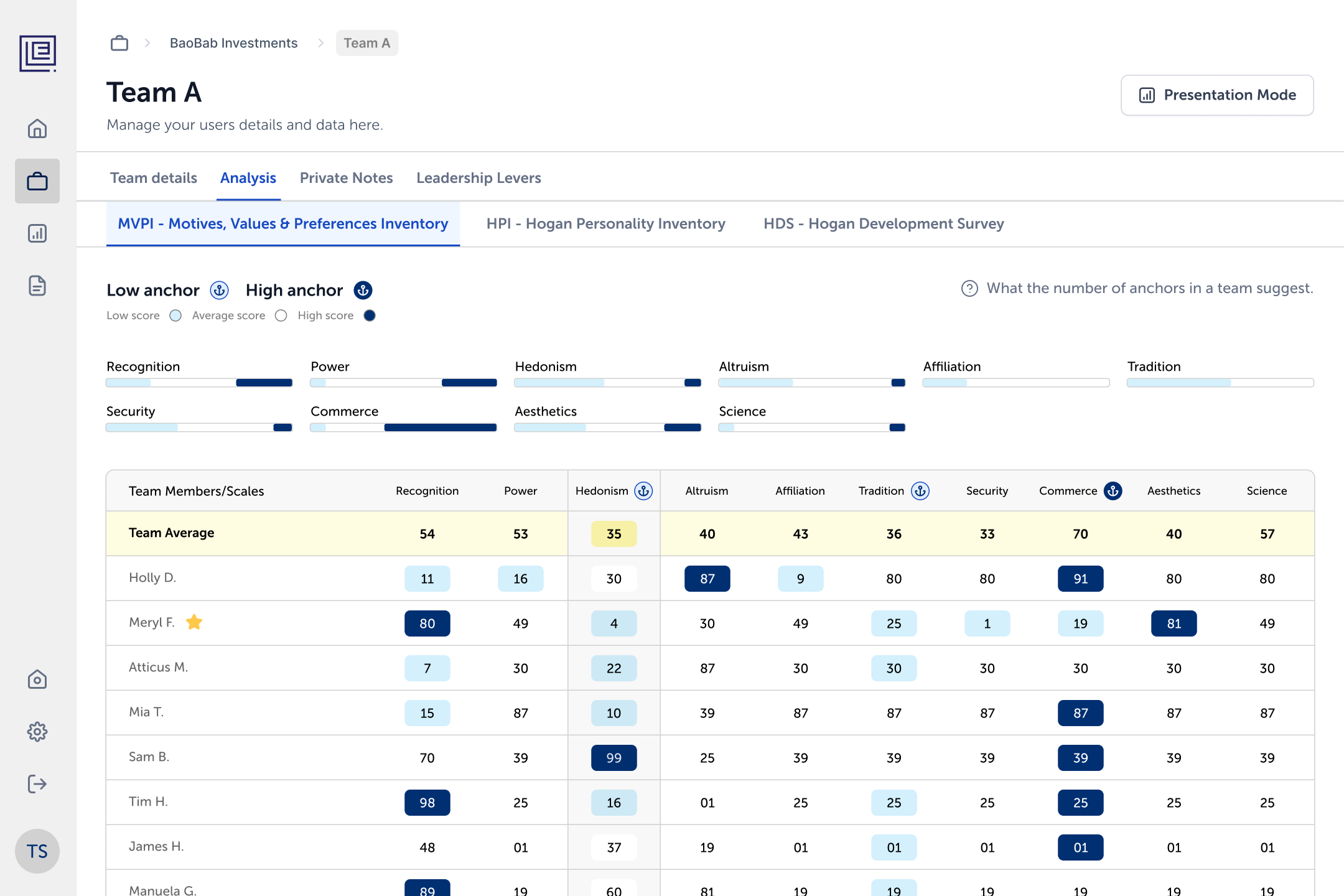Image resolution: width=1344 pixels, height=896 pixels.
Task: Open the anchors-in-a-team suggestion help link
Action: pos(1150,289)
